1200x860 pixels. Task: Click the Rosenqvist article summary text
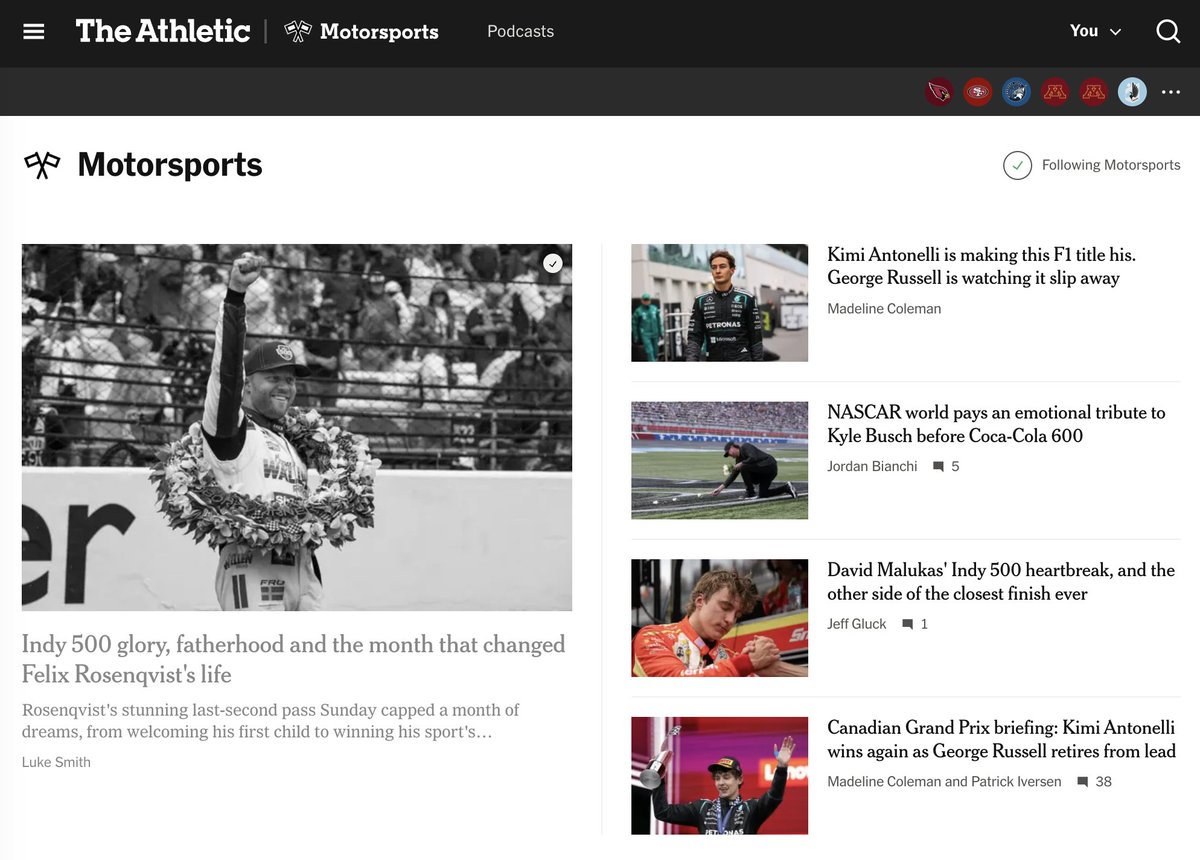[x=271, y=721]
